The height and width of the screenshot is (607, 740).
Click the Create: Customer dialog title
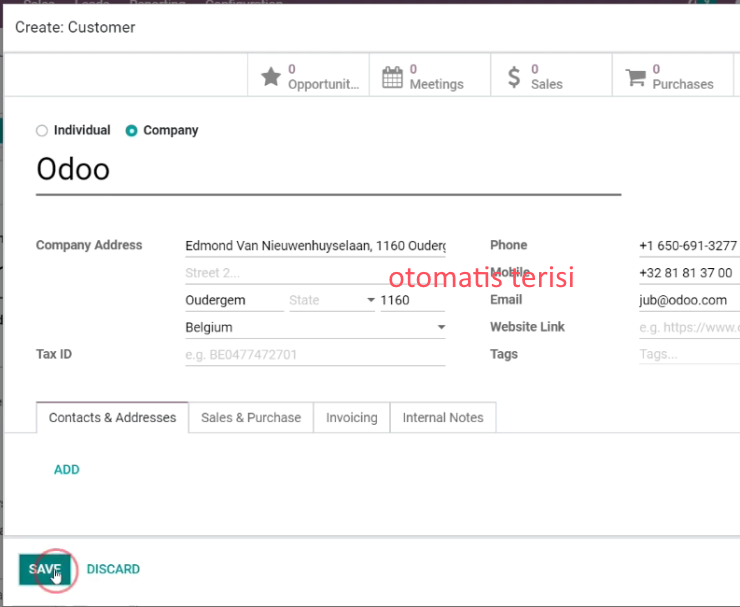tap(75, 27)
